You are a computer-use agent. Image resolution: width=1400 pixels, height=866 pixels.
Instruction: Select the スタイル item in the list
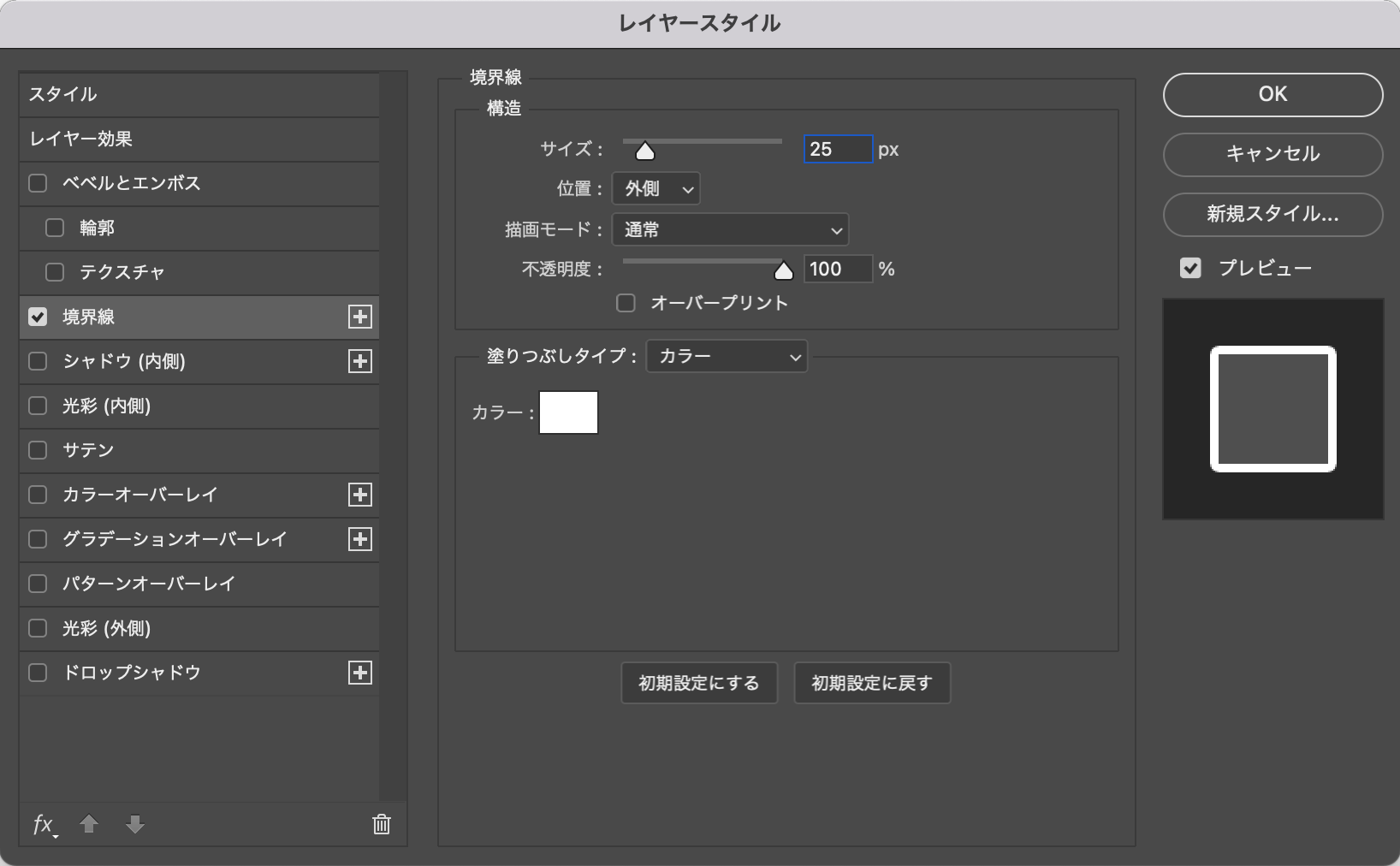pyautogui.click(x=199, y=94)
